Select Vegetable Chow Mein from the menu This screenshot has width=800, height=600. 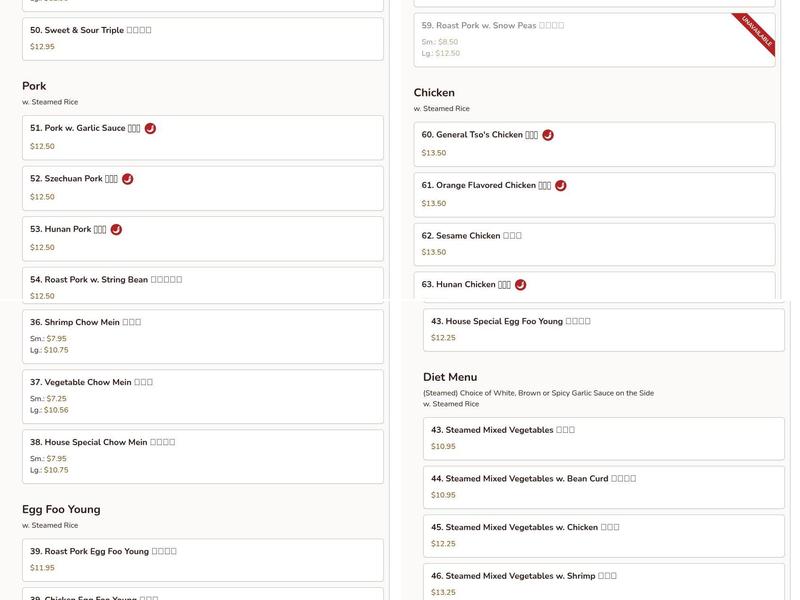coord(202,396)
